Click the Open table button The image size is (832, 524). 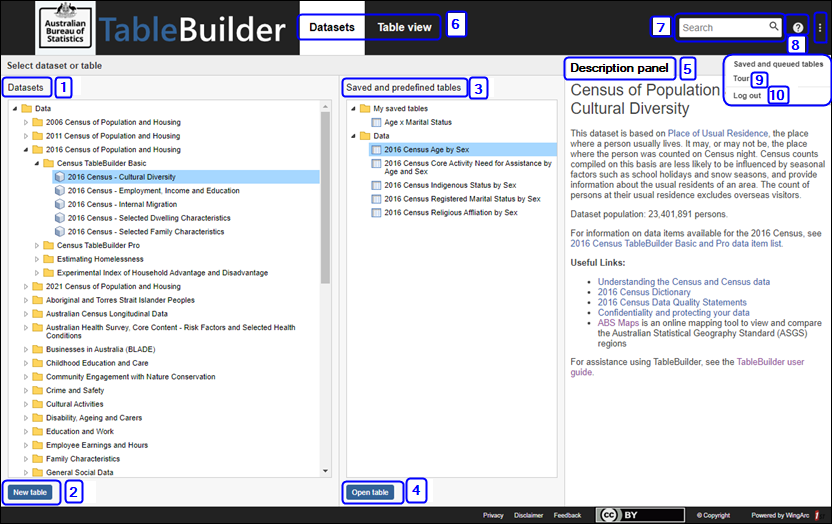370,492
